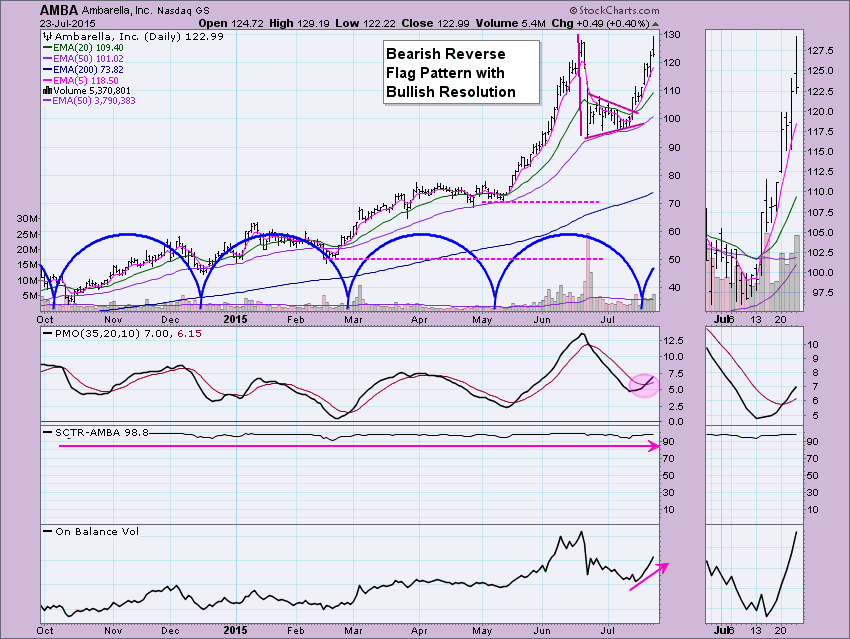Click the High 129.19 value

tap(299, 23)
